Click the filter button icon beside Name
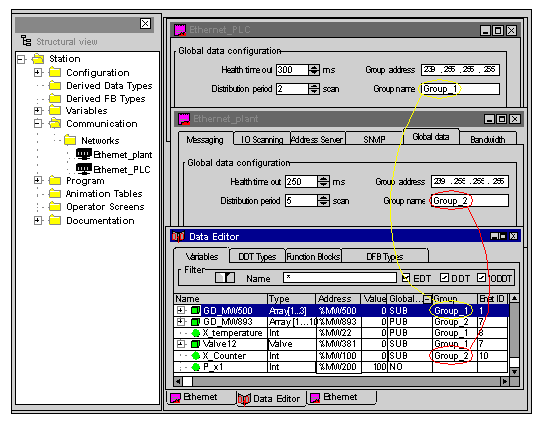This screenshot has height=428, width=549. pyautogui.click(x=225, y=278)
